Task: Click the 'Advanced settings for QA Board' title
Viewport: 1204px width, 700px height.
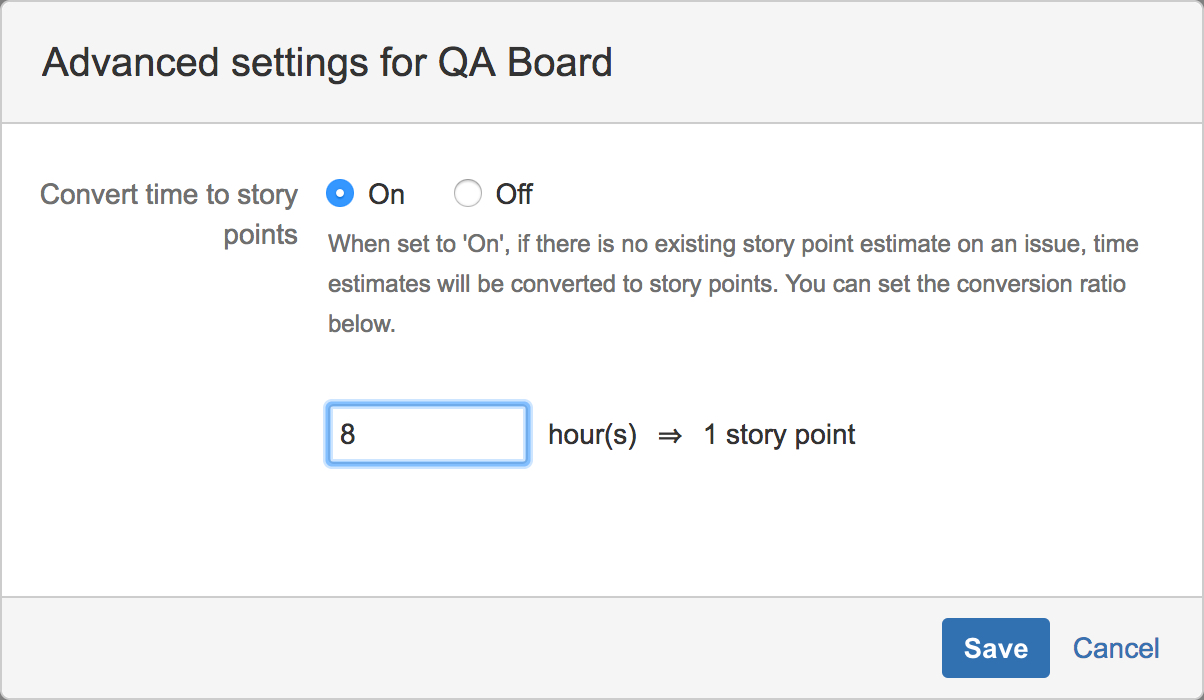Action: [327, 63]
